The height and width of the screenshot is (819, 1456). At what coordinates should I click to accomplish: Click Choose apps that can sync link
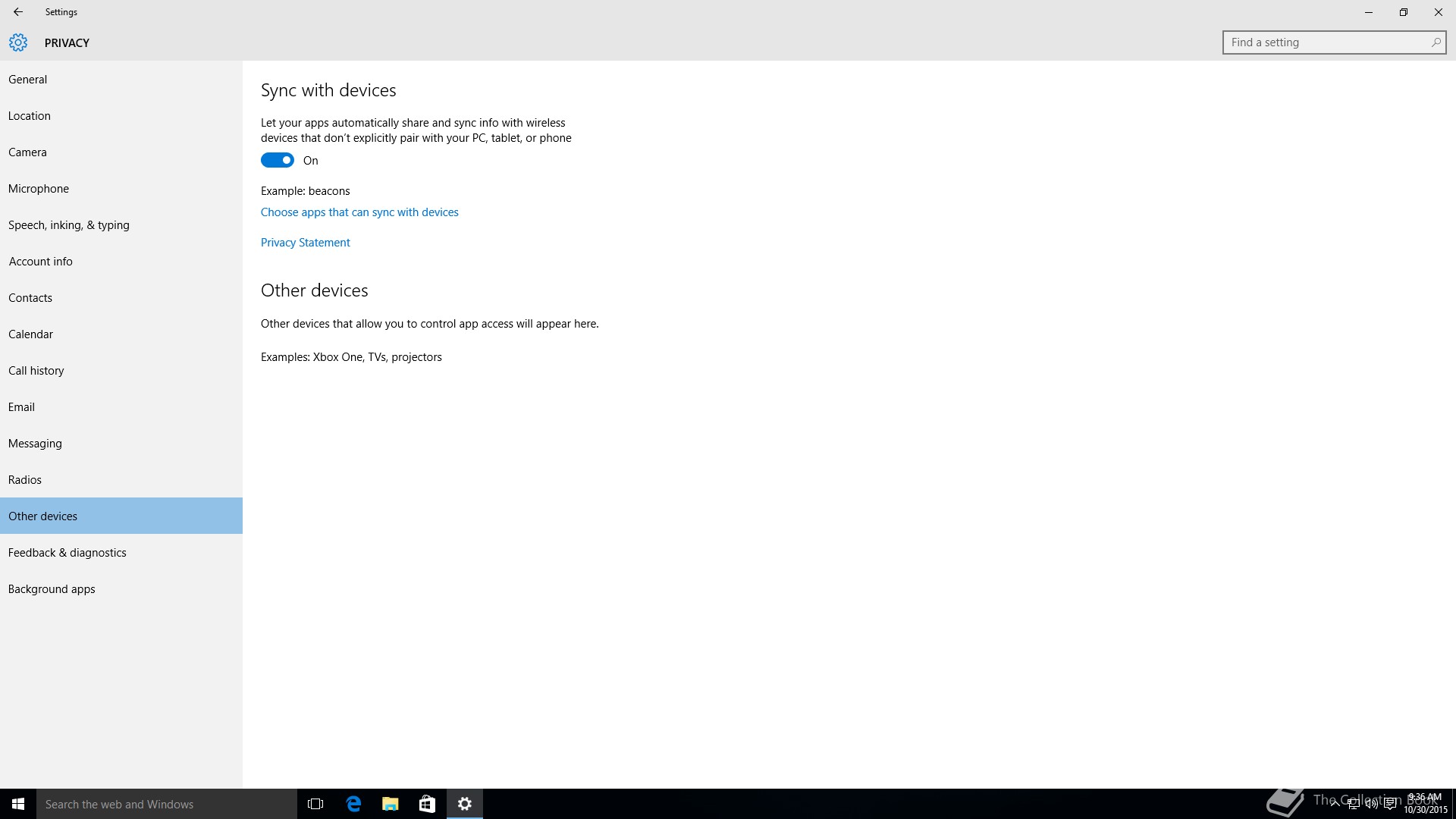(359, 212)
